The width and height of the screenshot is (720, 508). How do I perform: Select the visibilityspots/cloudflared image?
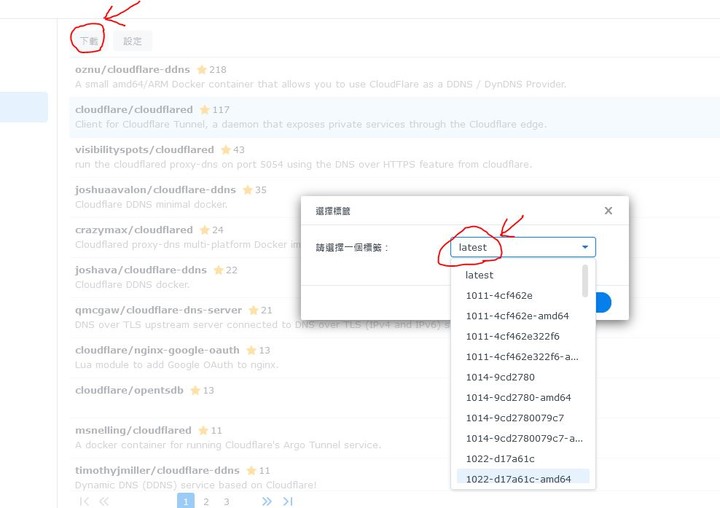[394, 157]
